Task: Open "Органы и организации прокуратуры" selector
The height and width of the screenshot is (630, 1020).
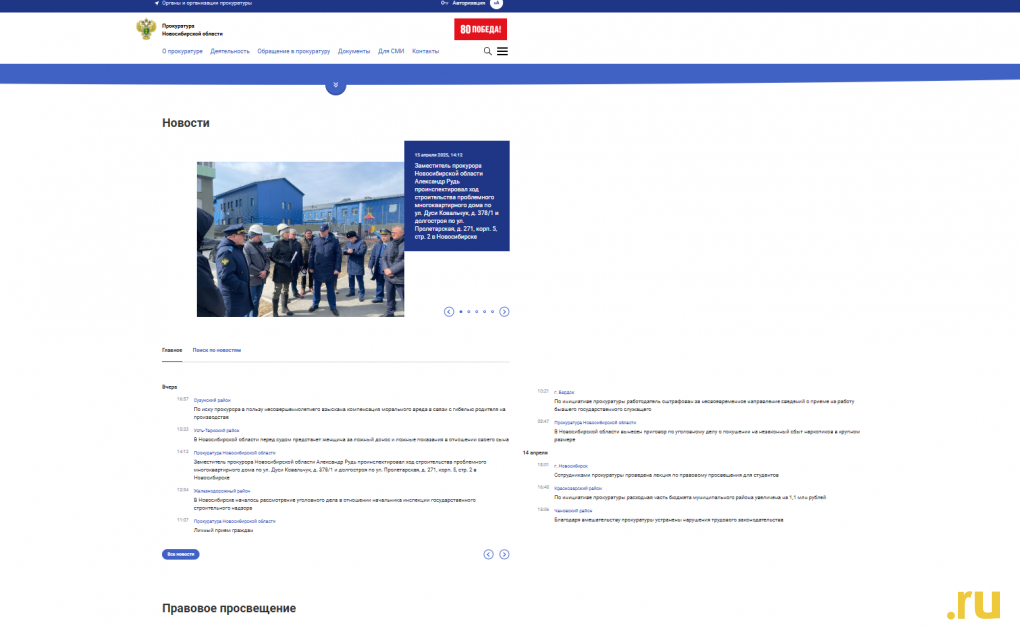Action: (x=206, y=4)
